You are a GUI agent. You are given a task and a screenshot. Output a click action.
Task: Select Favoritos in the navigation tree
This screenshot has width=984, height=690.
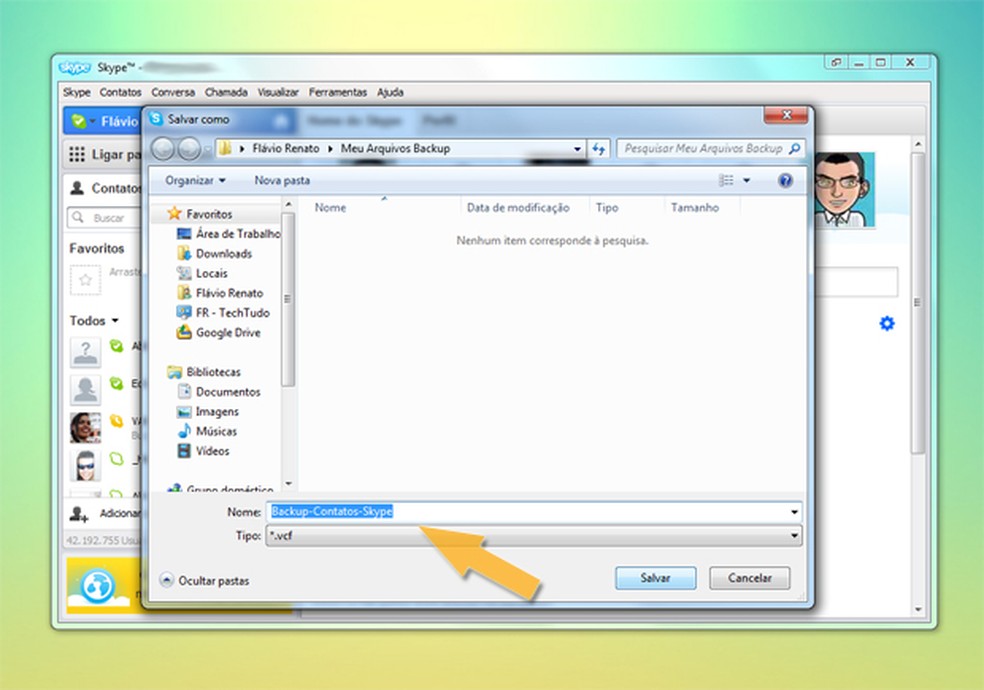coord(209,214)
